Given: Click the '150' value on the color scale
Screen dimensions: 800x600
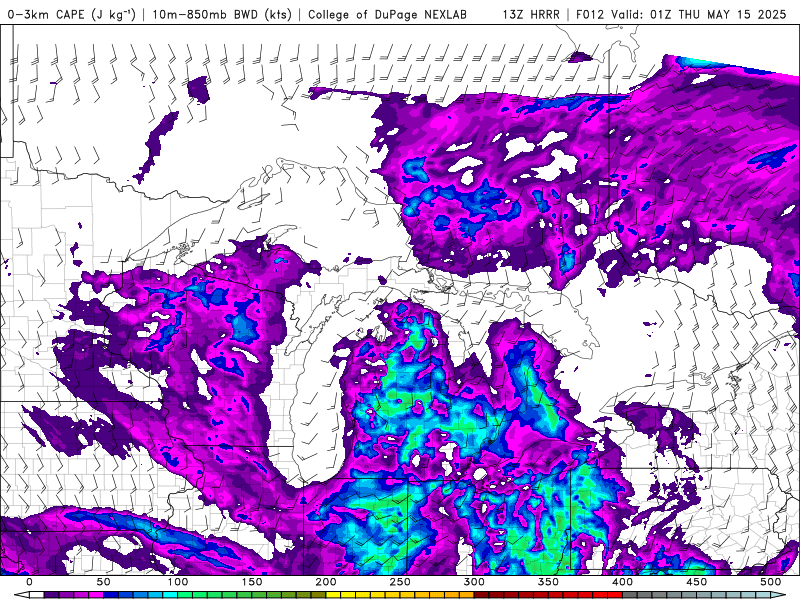Looking at the screenshot, I should pyautogui.click(x=252, y=582).
